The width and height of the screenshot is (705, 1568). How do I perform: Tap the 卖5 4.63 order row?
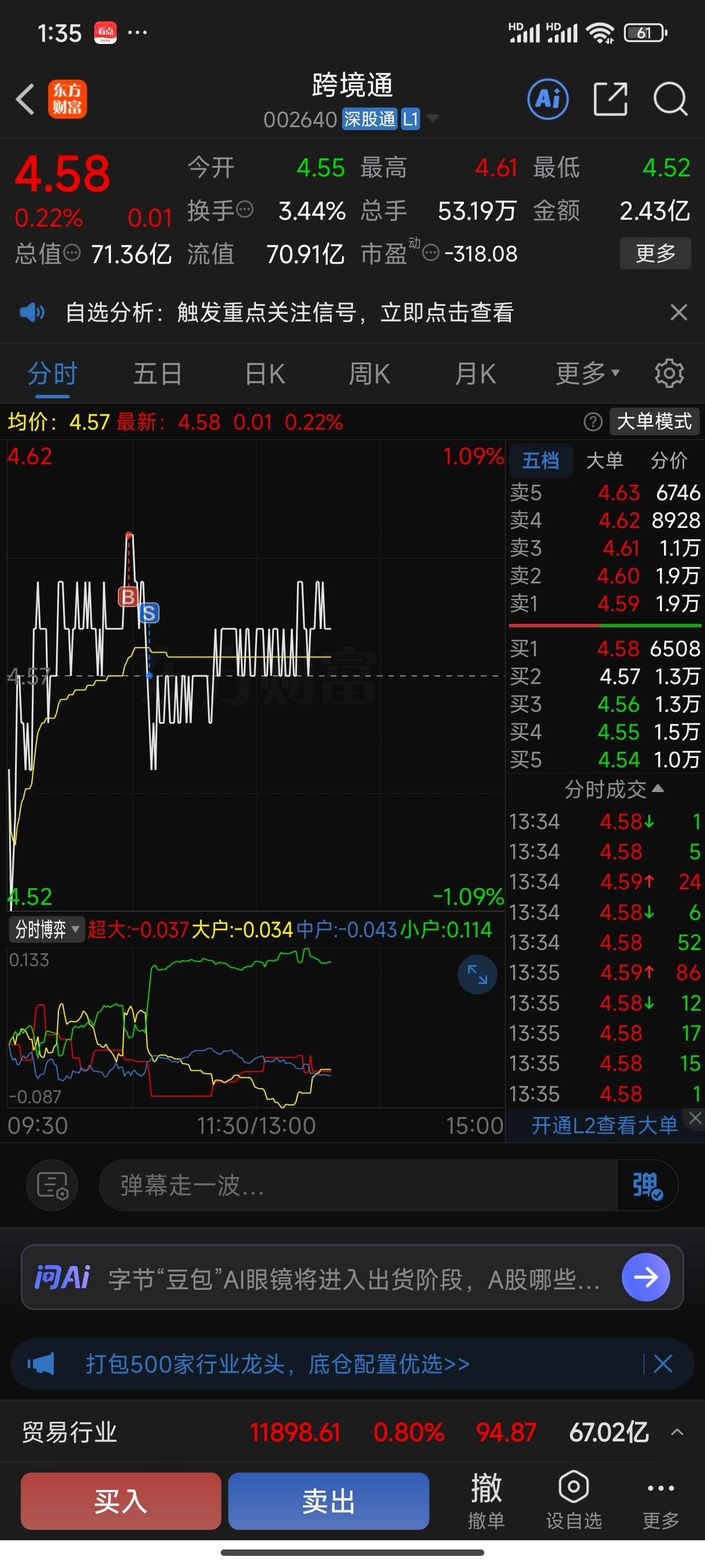604,493
